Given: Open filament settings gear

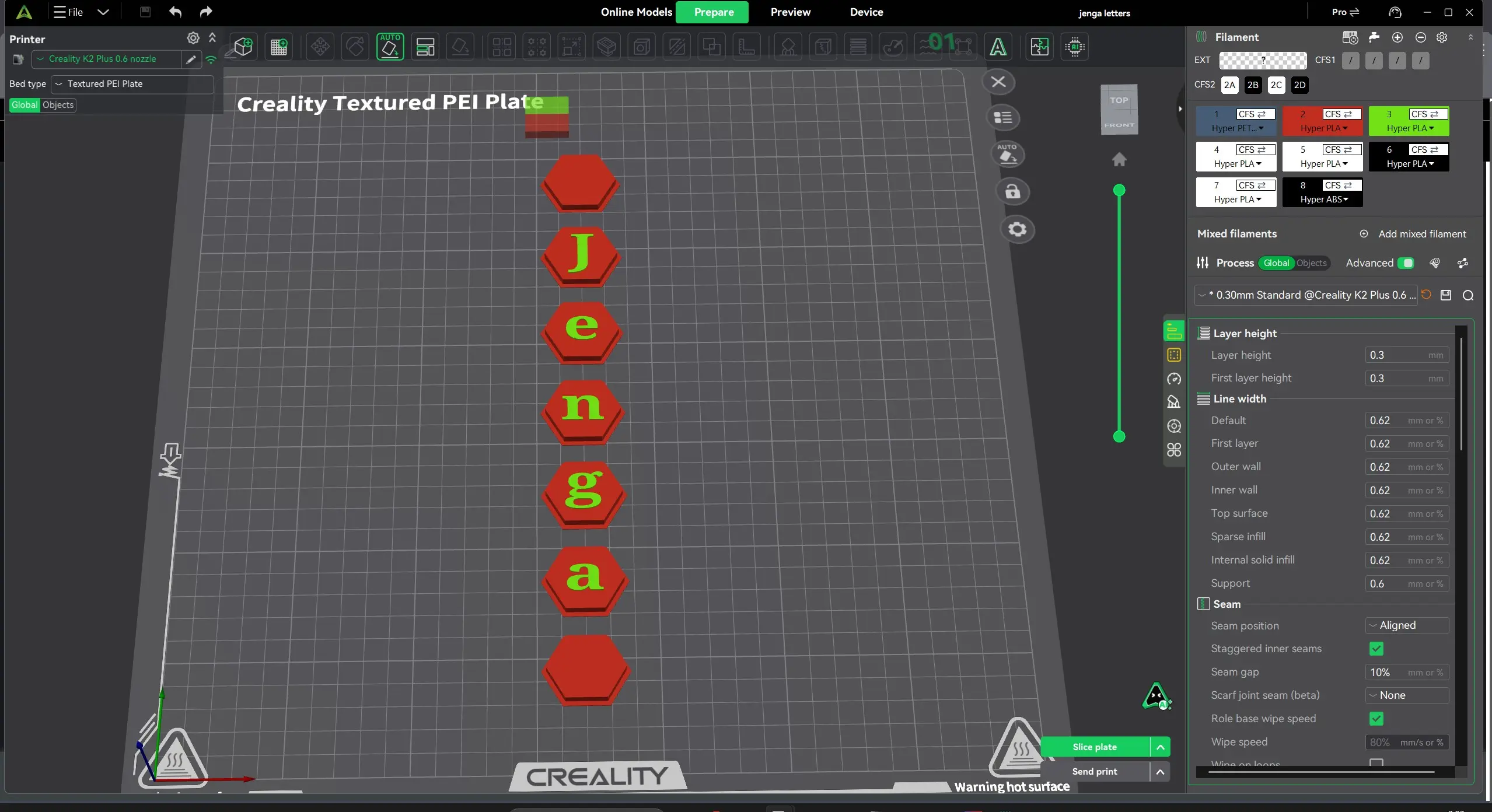Looking at the screenshot, I should (1442, 37).
